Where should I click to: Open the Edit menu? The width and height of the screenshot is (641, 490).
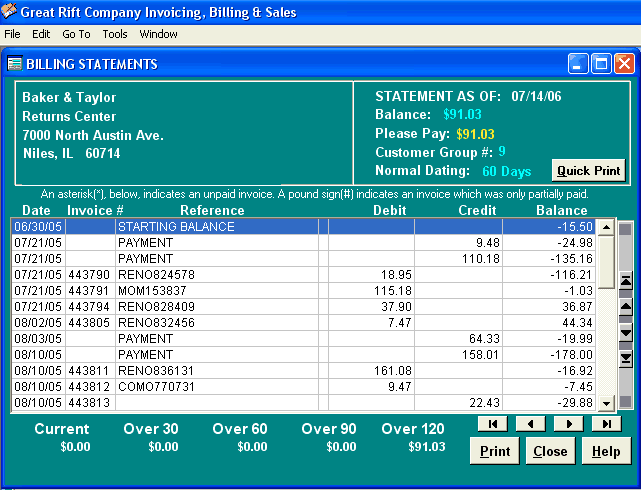tap(41, 34)
